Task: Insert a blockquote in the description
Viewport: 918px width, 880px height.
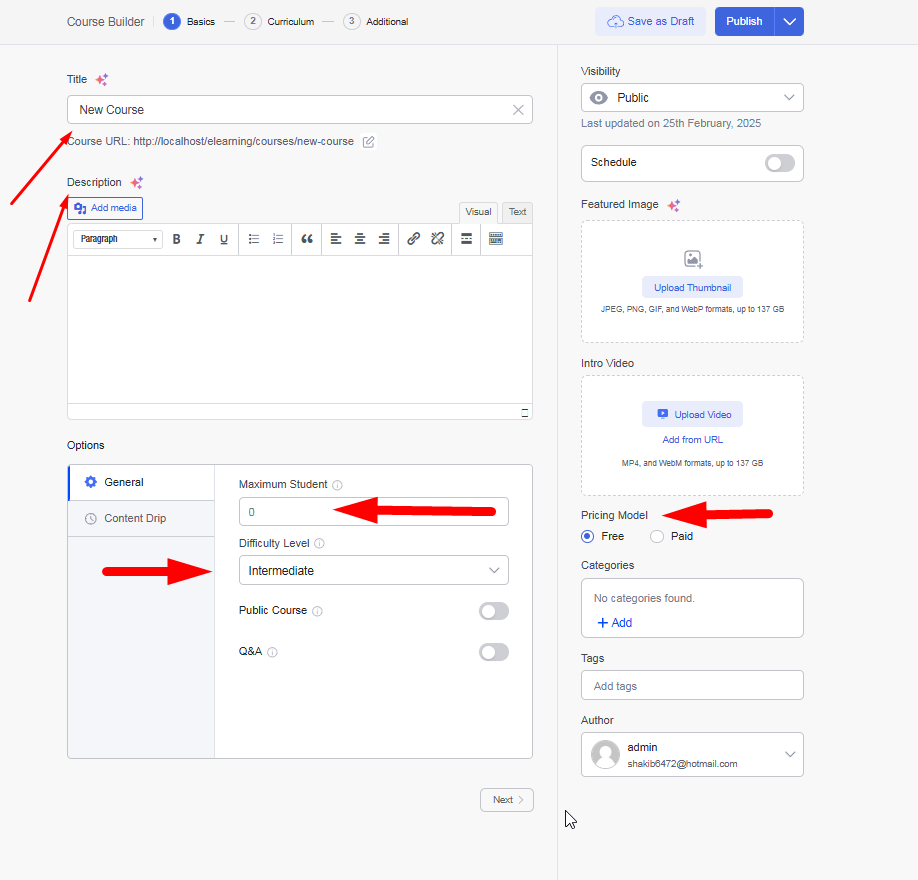Action: click(x=307, y=239)
